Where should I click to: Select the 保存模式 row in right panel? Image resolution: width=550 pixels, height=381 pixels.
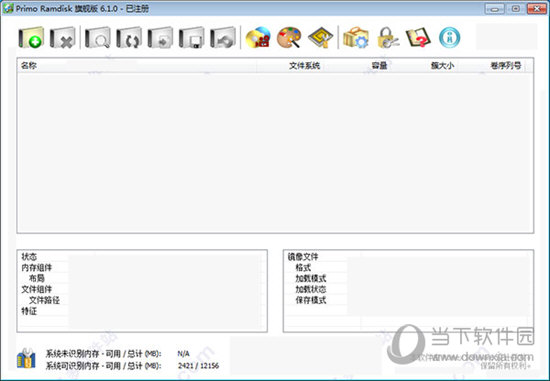click(409, 300)
